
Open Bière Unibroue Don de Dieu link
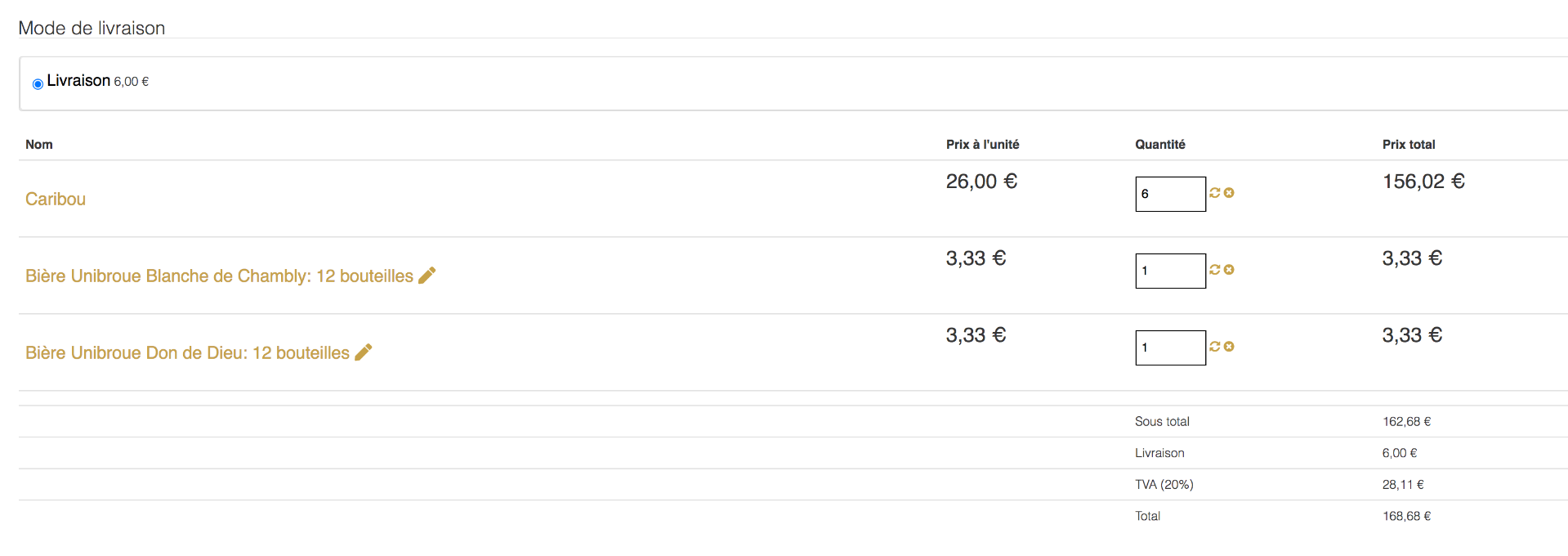click(187, 352)
